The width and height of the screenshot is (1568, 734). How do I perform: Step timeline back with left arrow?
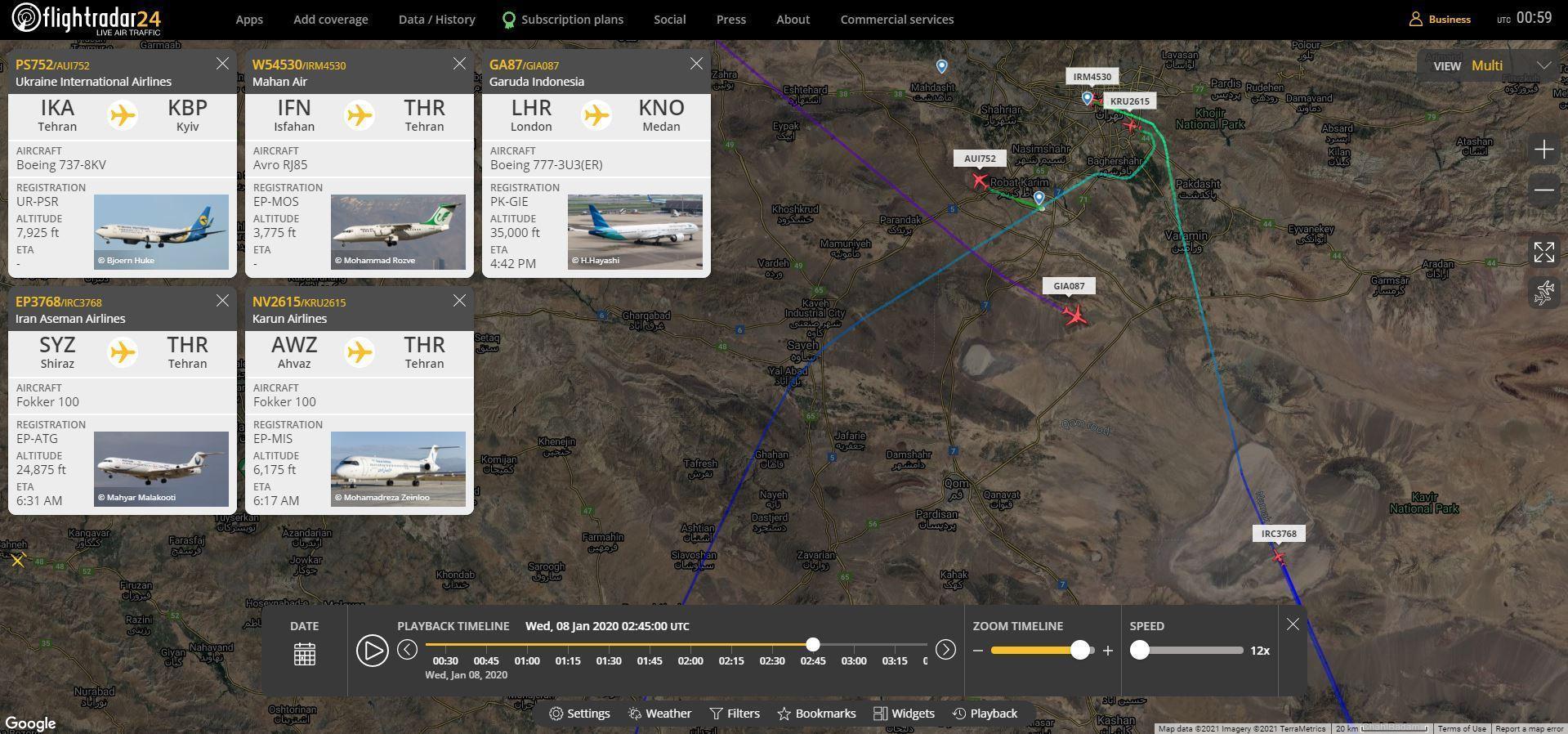pyautogui.click(x=408, y=650)
